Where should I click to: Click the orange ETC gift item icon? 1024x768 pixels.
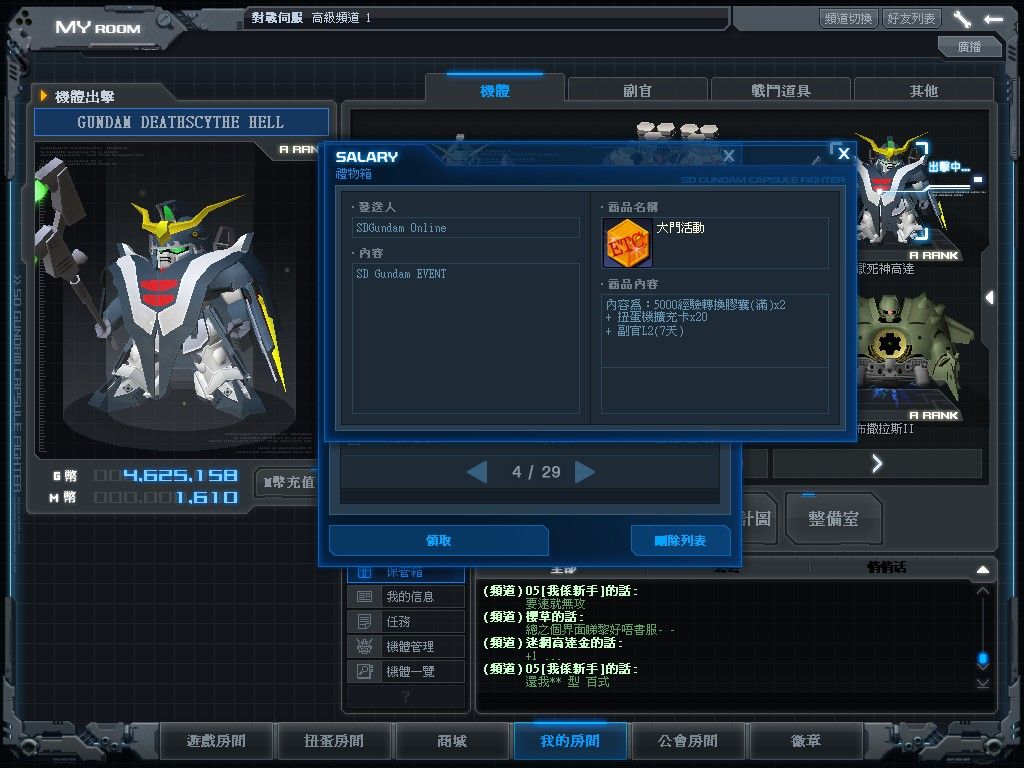[x=627, y=243]
